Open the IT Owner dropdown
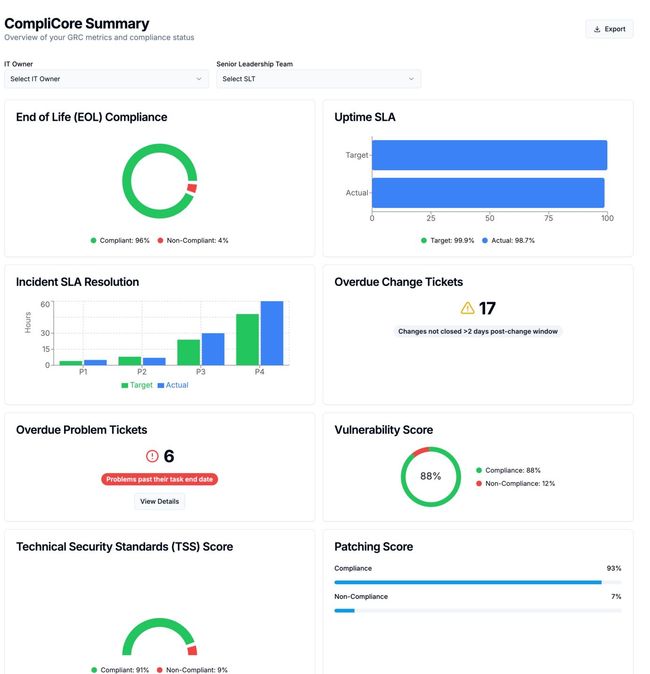 [x=106, y=79]
